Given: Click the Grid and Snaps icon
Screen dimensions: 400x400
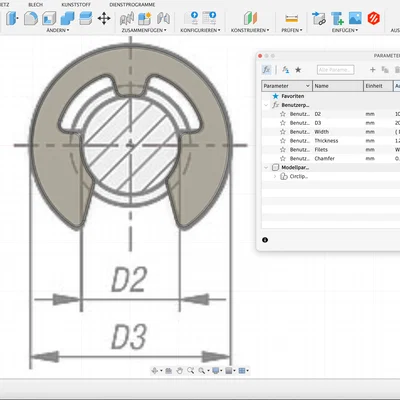Looking at the screenshot, I should pos(229,370).
